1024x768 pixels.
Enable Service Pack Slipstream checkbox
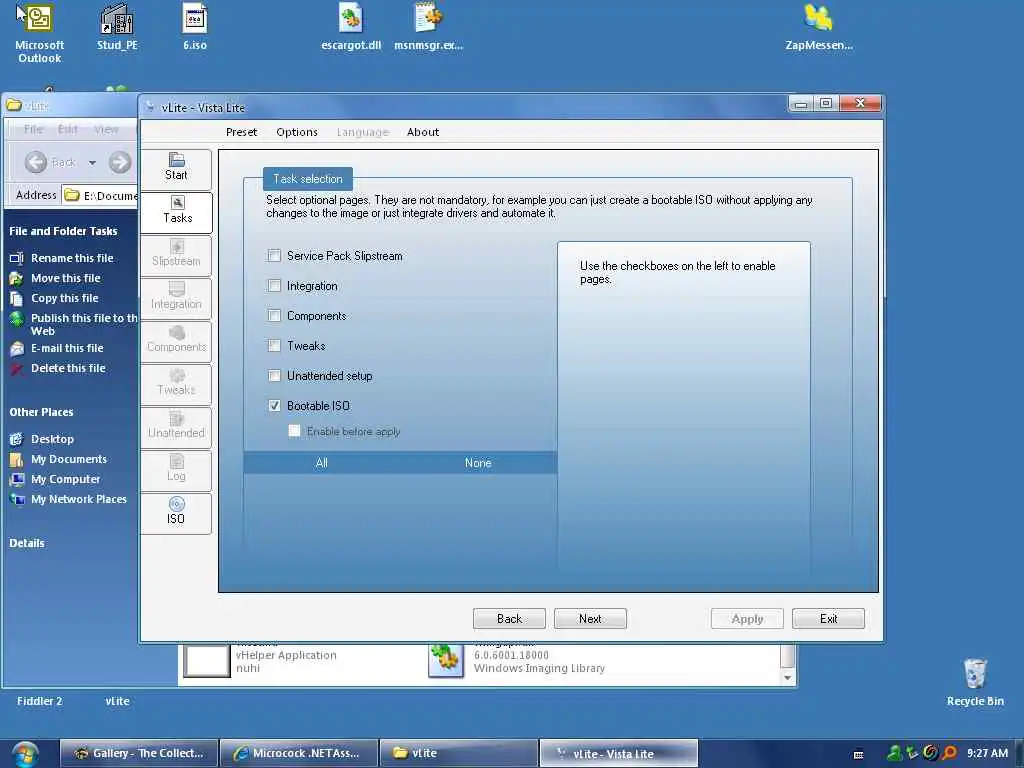tap(274, 255)
